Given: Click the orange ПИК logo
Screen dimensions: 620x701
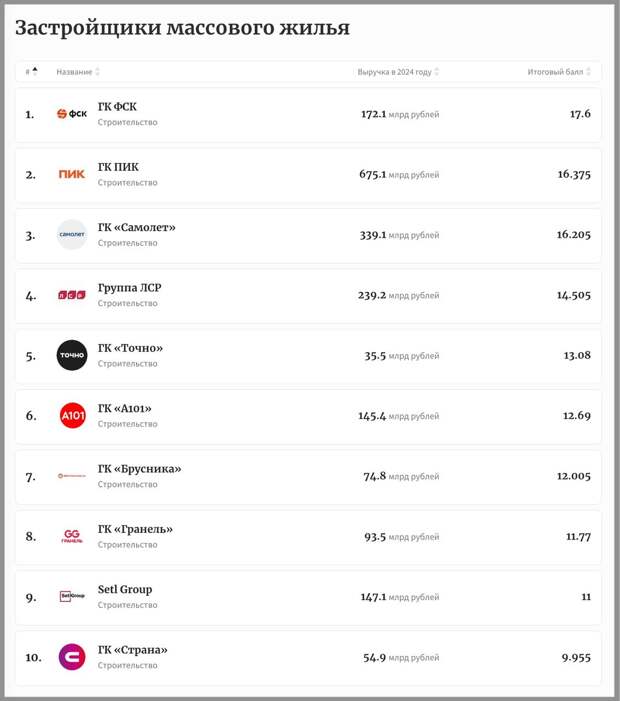Looking at the screenshot, I should click(x=72, y=174).
